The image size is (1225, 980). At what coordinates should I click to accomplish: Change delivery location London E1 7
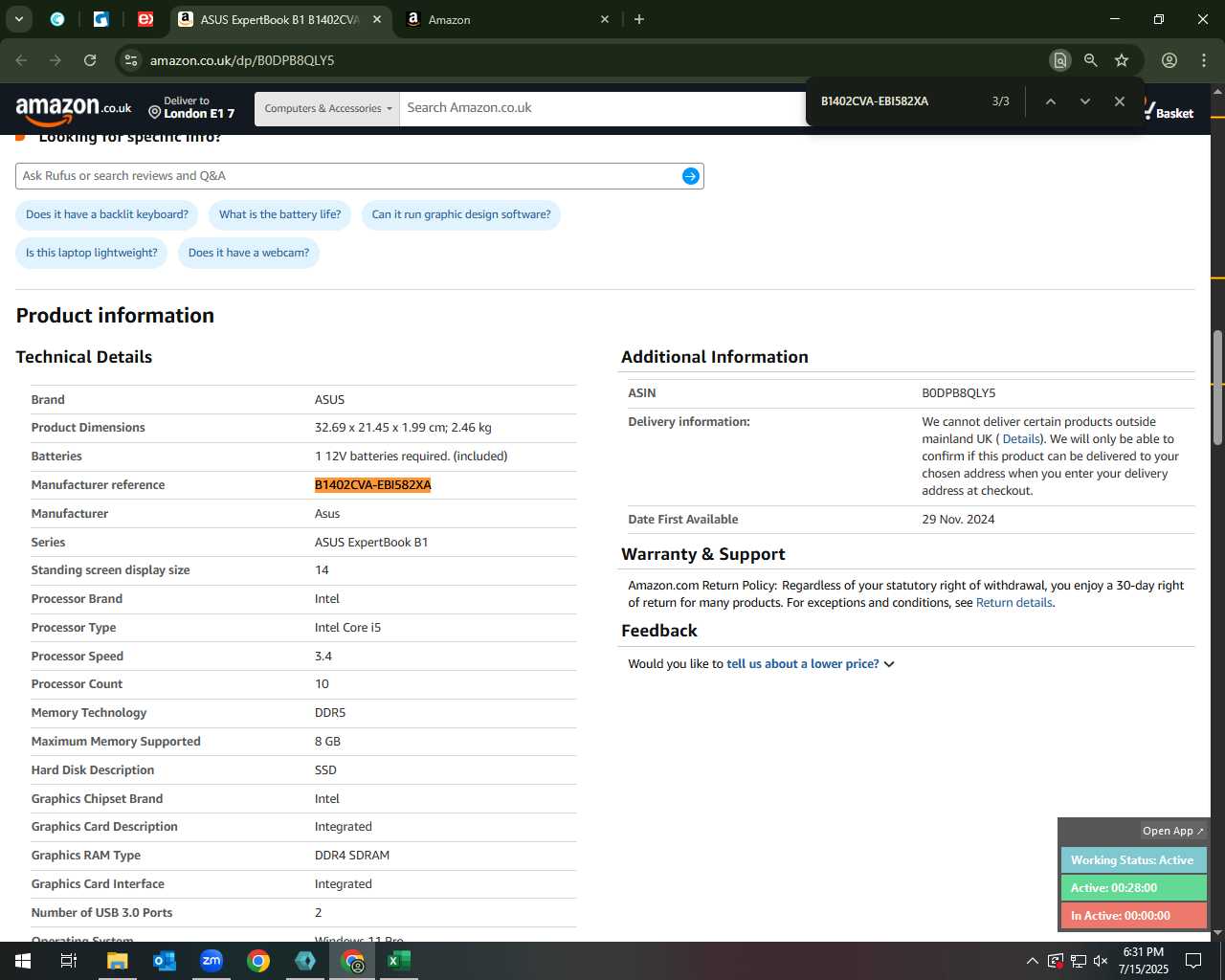click(x=192, y=107)
